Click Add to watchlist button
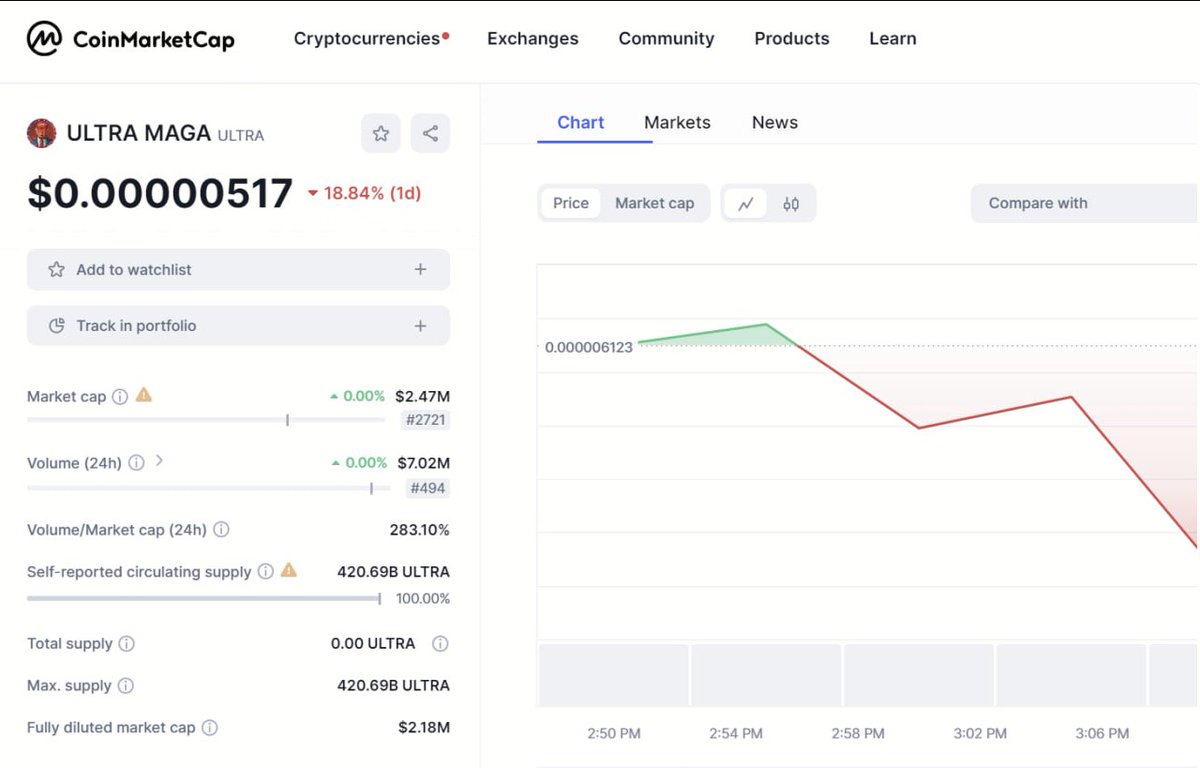 coord(238,270)
